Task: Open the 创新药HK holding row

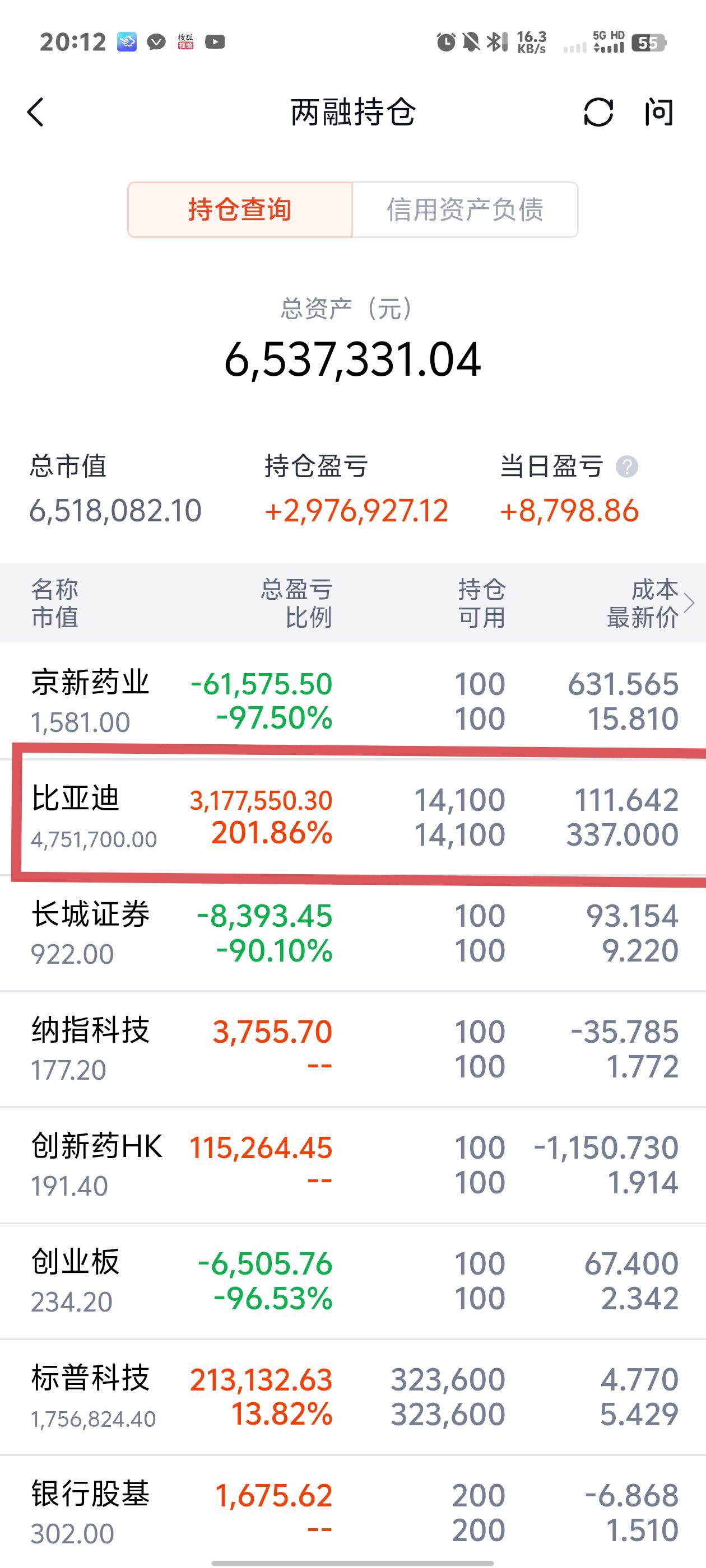Action: pos(354,1165)
